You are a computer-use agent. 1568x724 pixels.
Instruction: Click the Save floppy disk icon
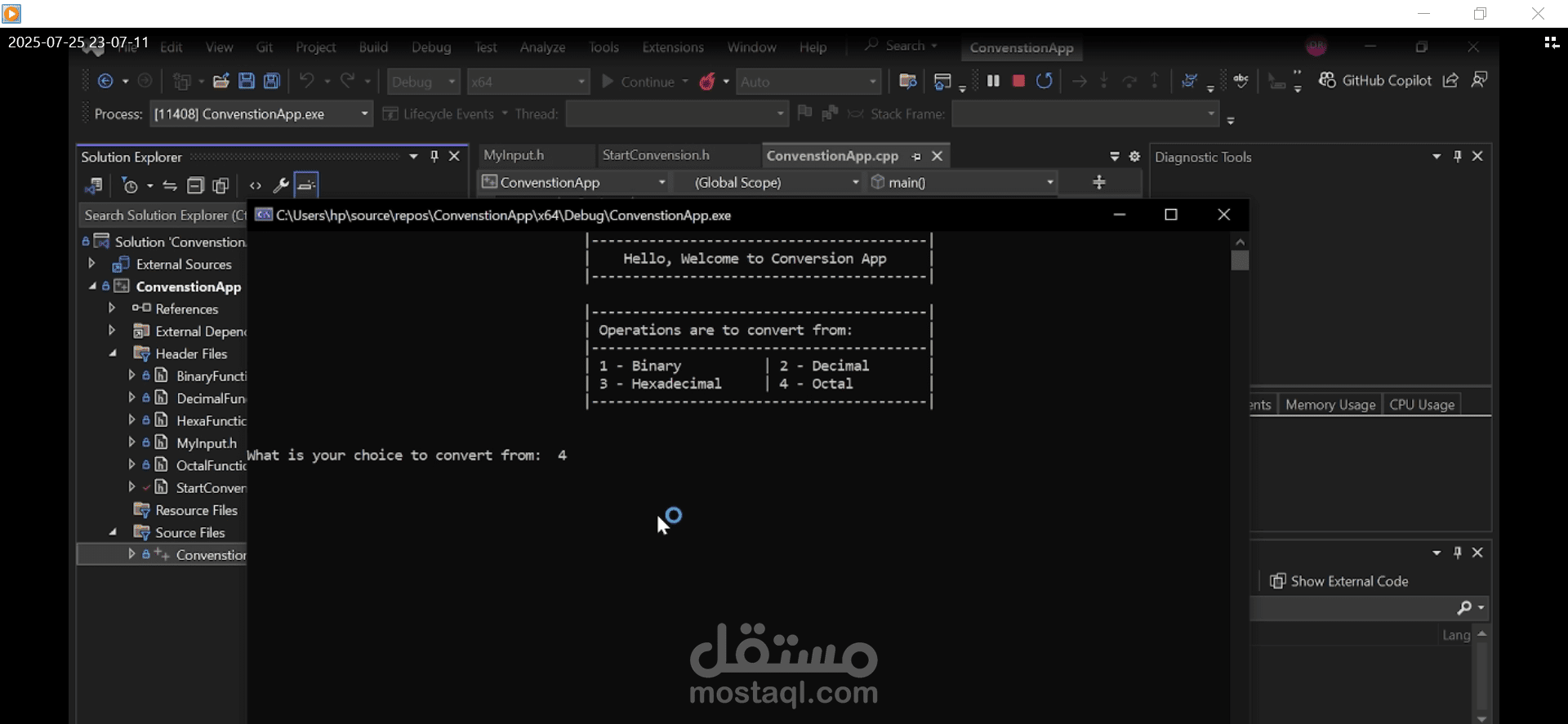click(x=246, y=81)
